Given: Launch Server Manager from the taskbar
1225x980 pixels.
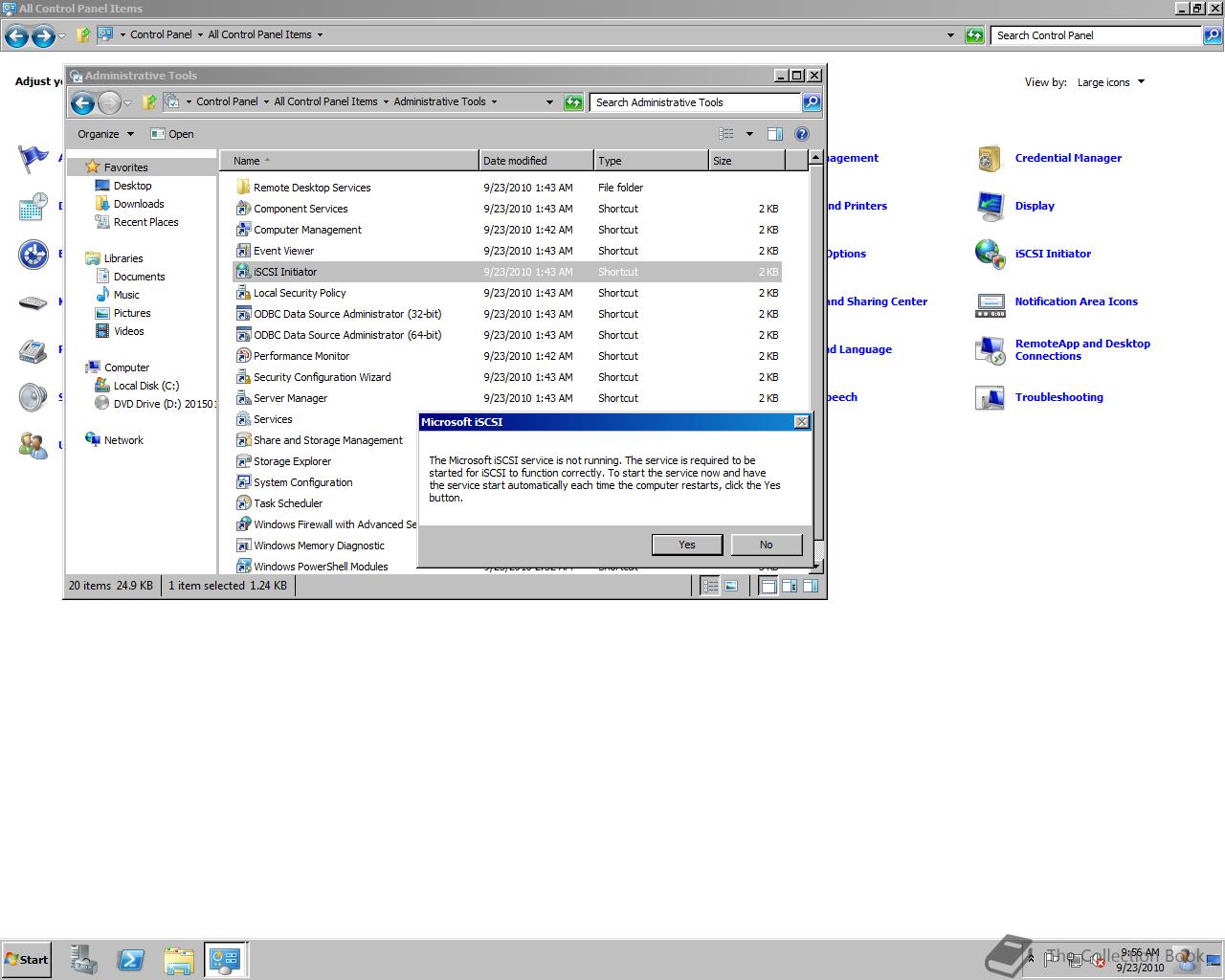Looking at the screenshot, I should (x=84, y=960).
